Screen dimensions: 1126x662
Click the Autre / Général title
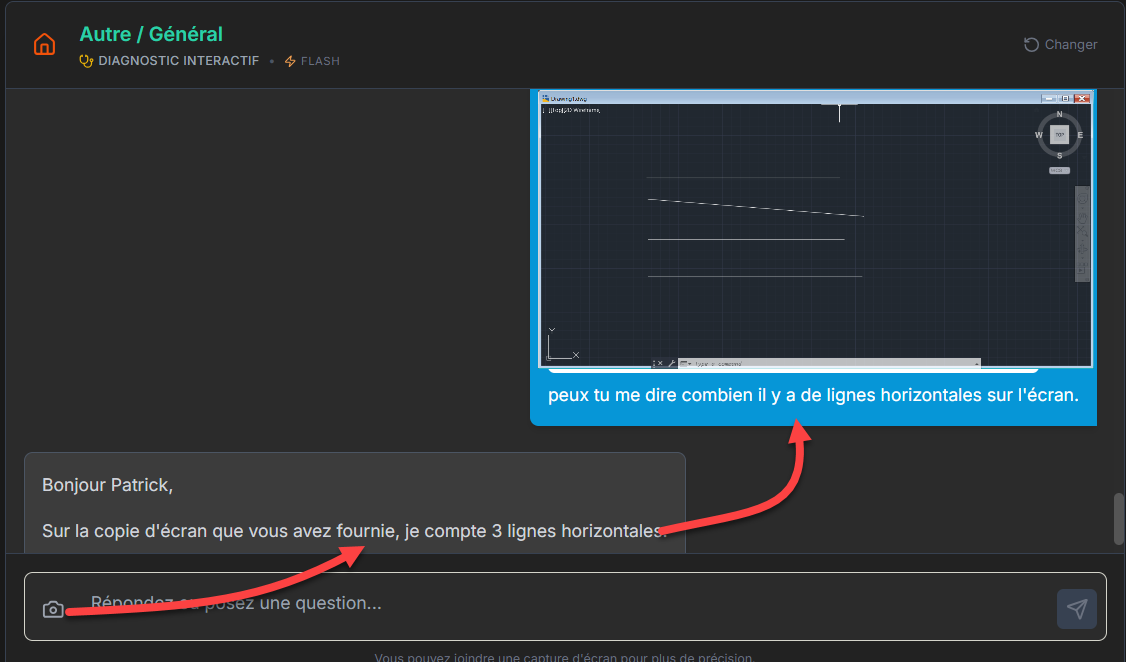click(151, 35)
